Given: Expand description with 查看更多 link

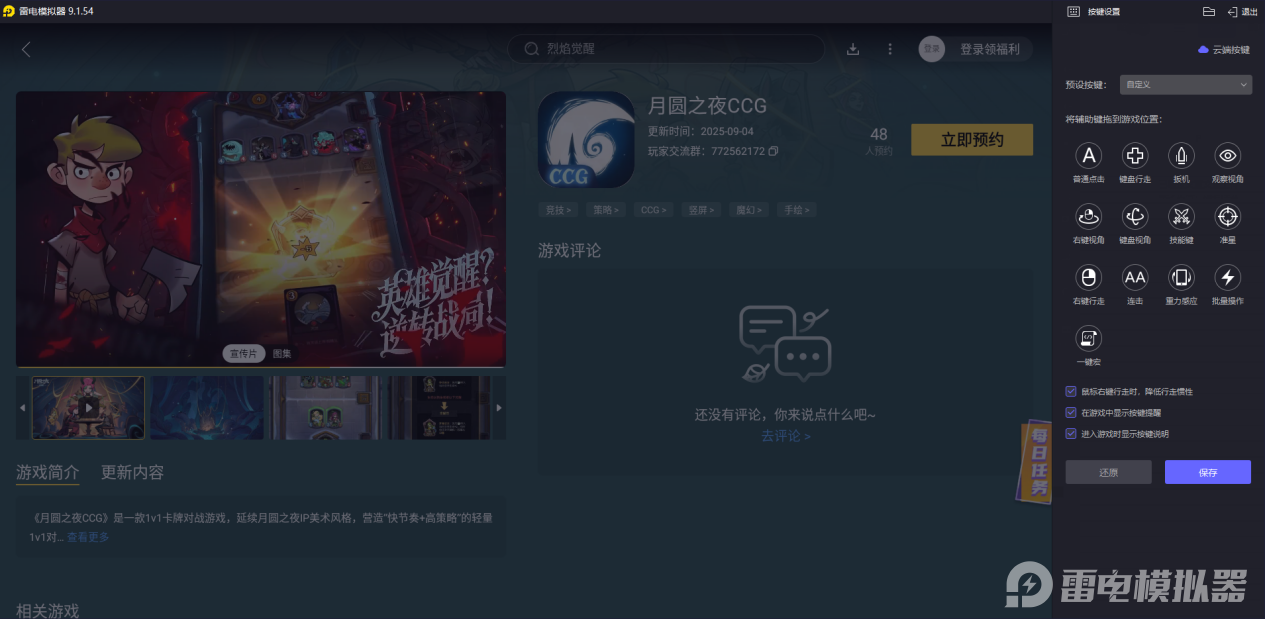Looking at the screenshot, I should coord(88,537).
